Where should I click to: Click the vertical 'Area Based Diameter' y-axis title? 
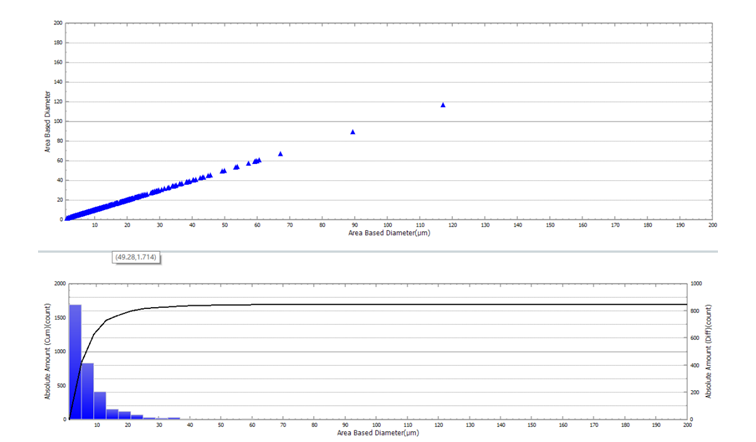coord(47,121)
